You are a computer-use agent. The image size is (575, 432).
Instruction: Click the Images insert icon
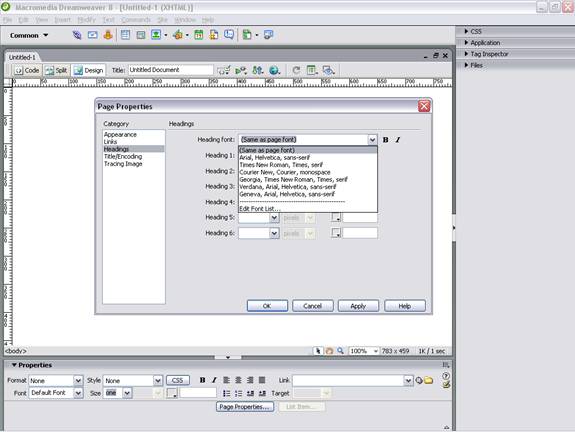point(156,35)
